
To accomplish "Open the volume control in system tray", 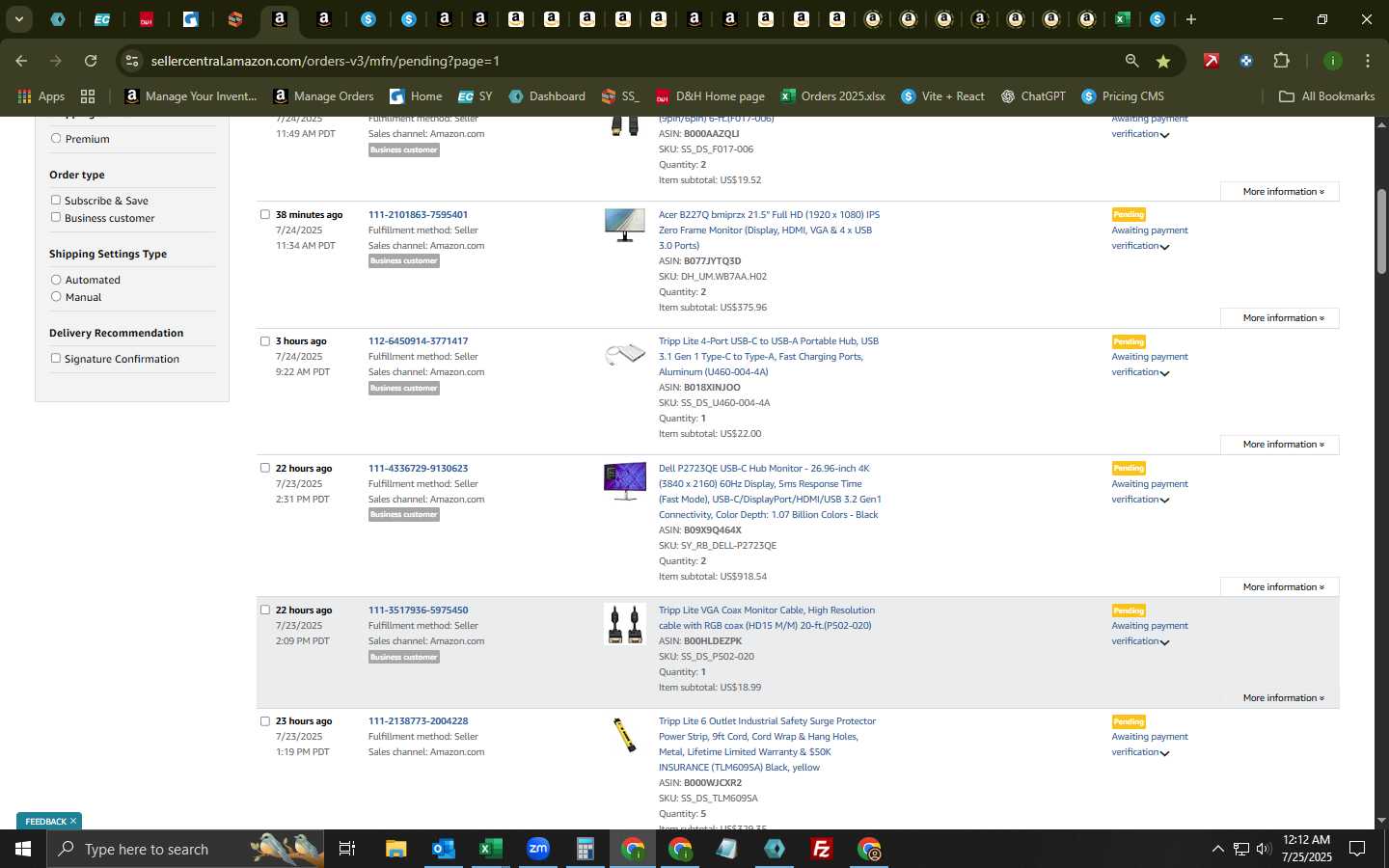I will pos(1264,849).
